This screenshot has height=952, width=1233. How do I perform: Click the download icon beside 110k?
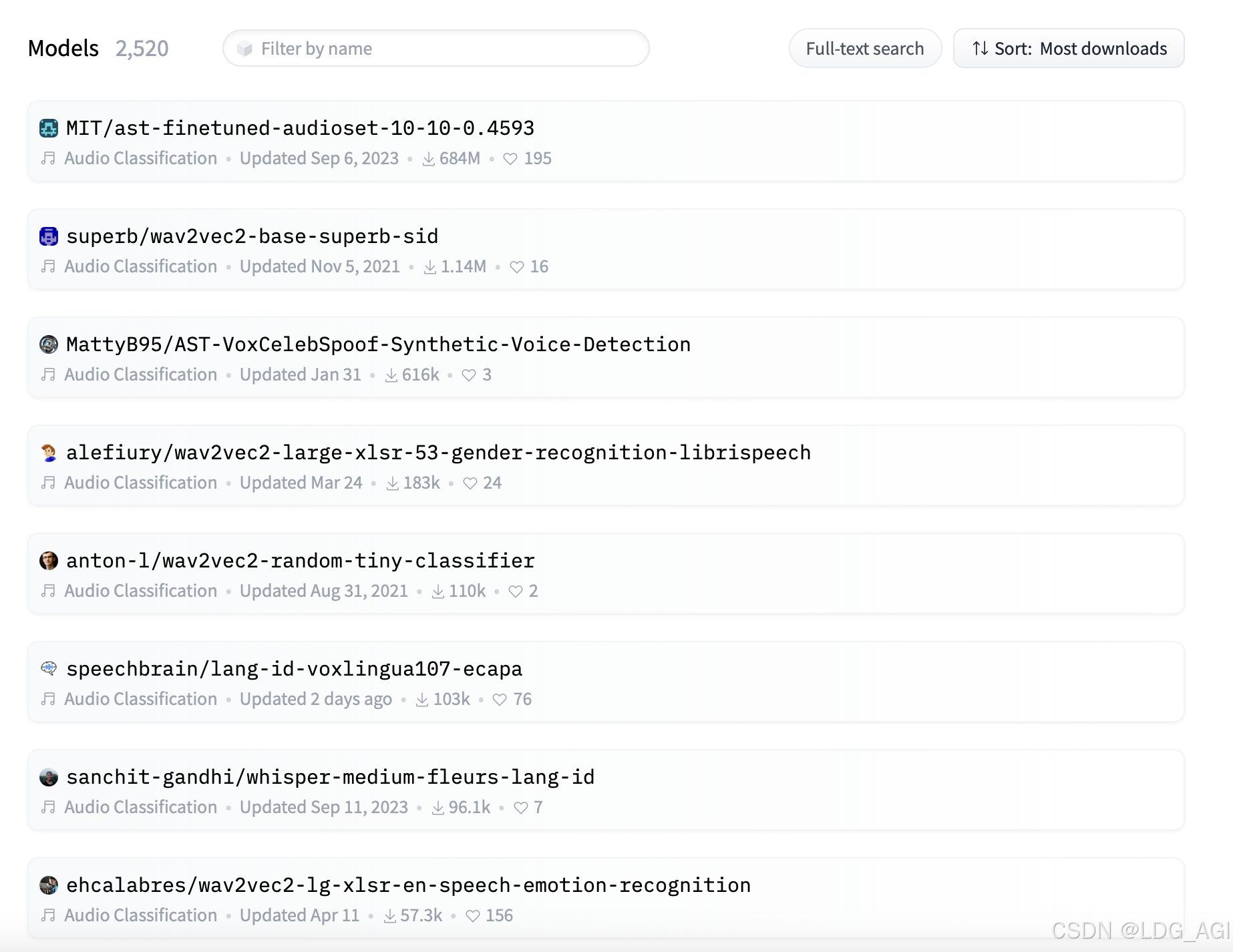438,591
